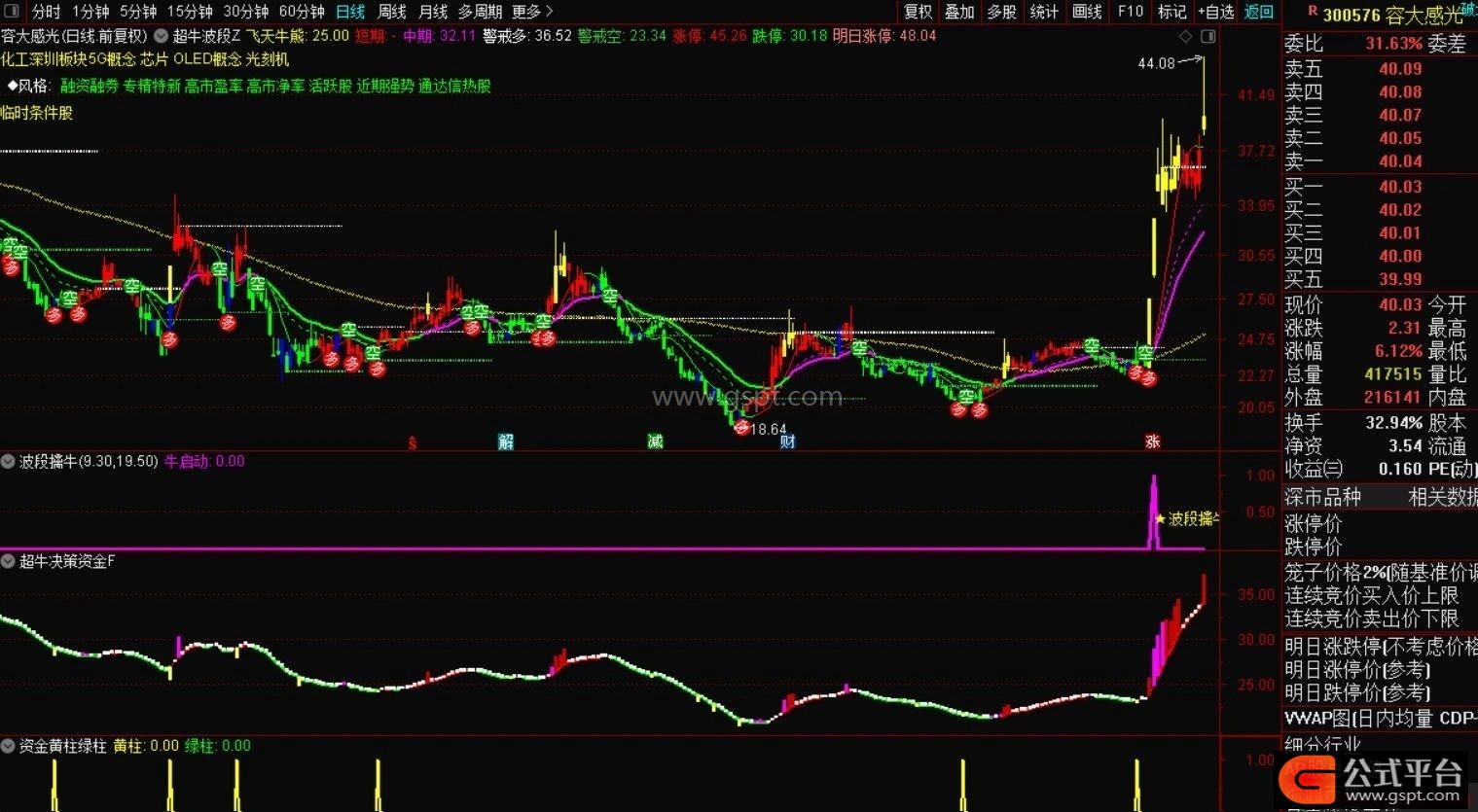The image size is (1478, 812).
Task: Click the blue '财' event marker
Action: 788,441
